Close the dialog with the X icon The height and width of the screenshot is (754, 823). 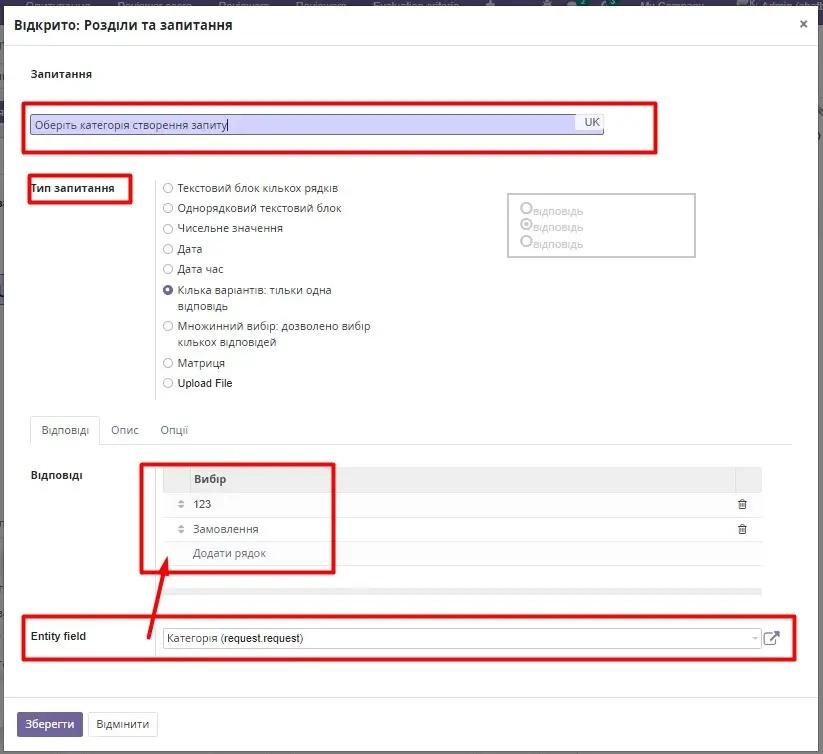(x=803, y=24)
